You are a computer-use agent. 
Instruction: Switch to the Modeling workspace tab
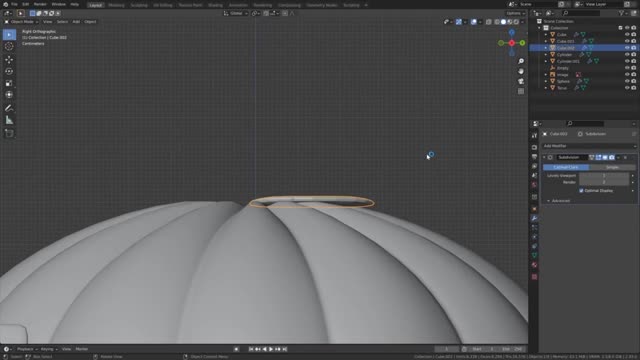point(116,5)
